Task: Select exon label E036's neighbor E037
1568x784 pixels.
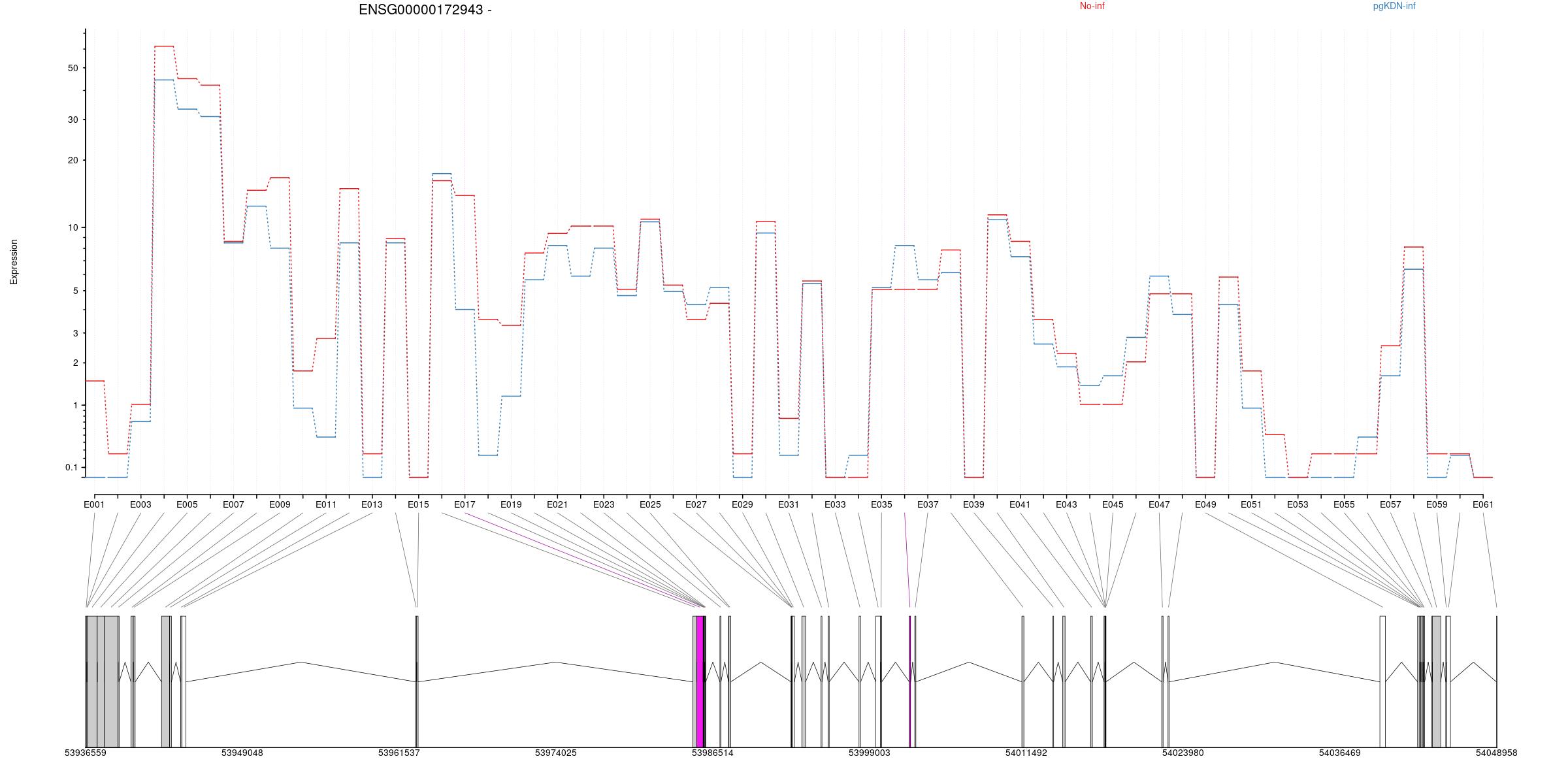Action: 928,504
